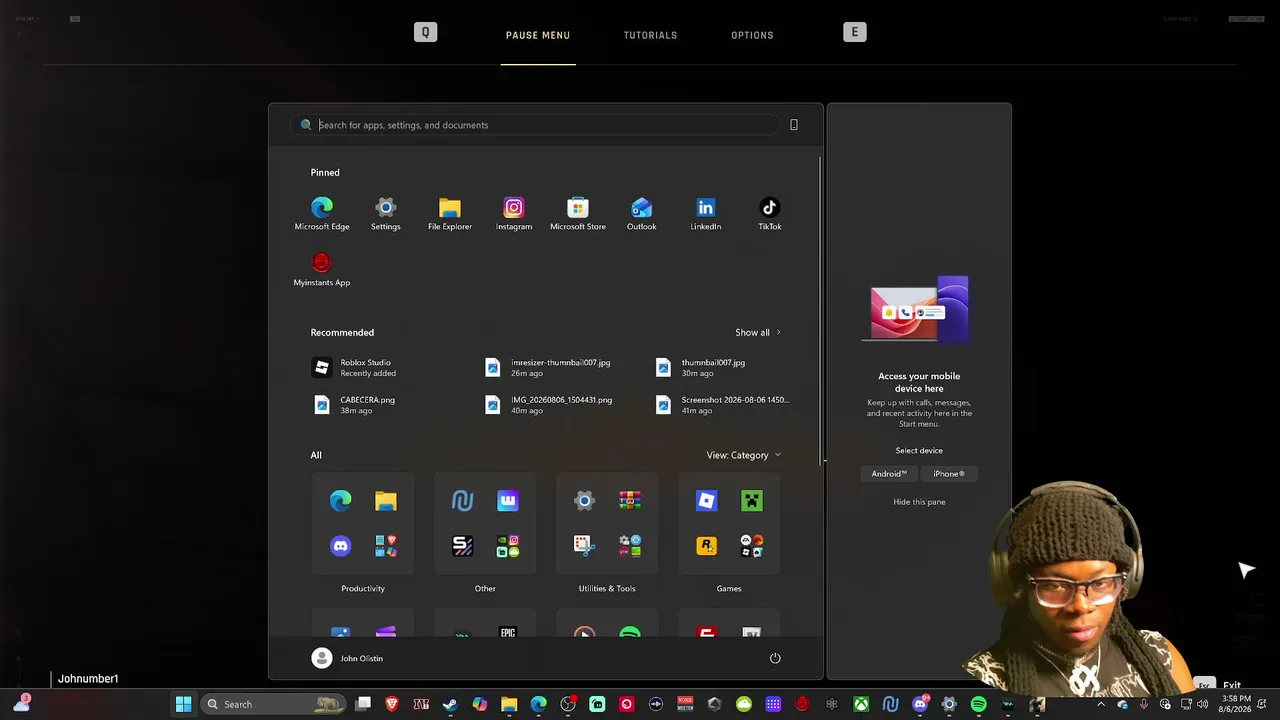Image resolution: width=1280 pixels, height=720 pixels.
Task: Select iPhone as mobile device
Action: point(949,474)
